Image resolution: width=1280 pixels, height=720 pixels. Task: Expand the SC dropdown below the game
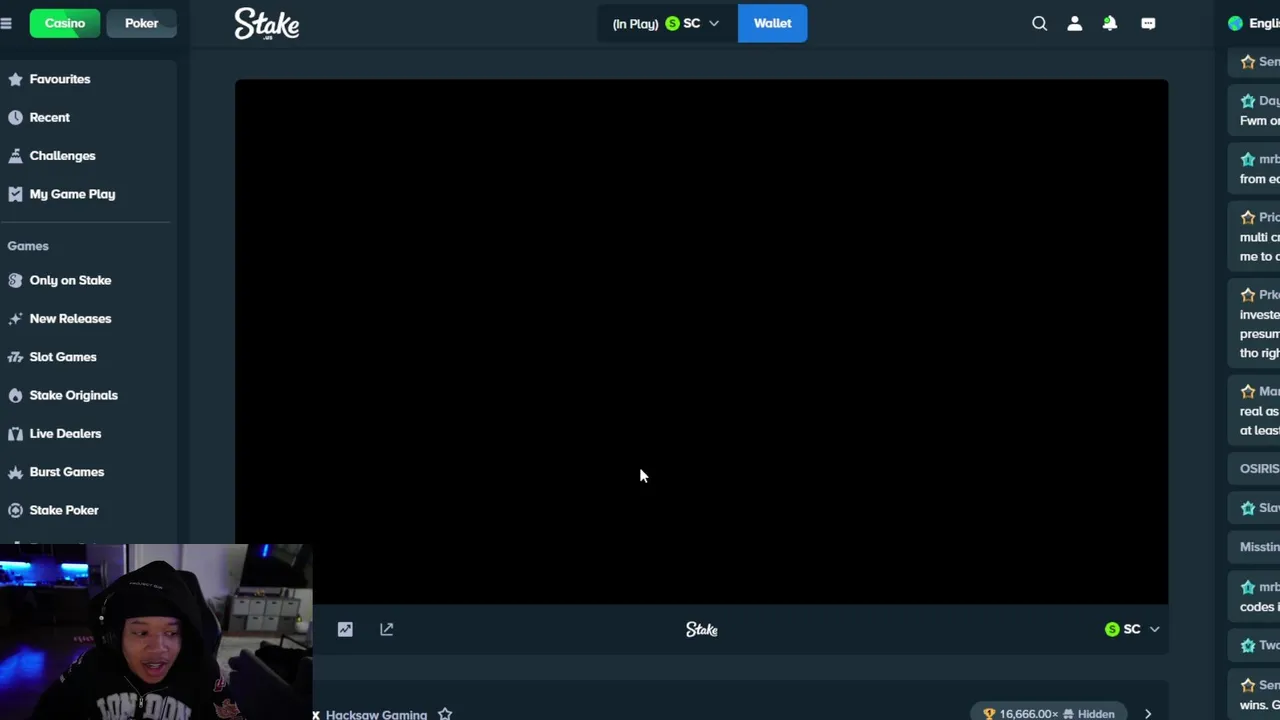(1132, 629)
